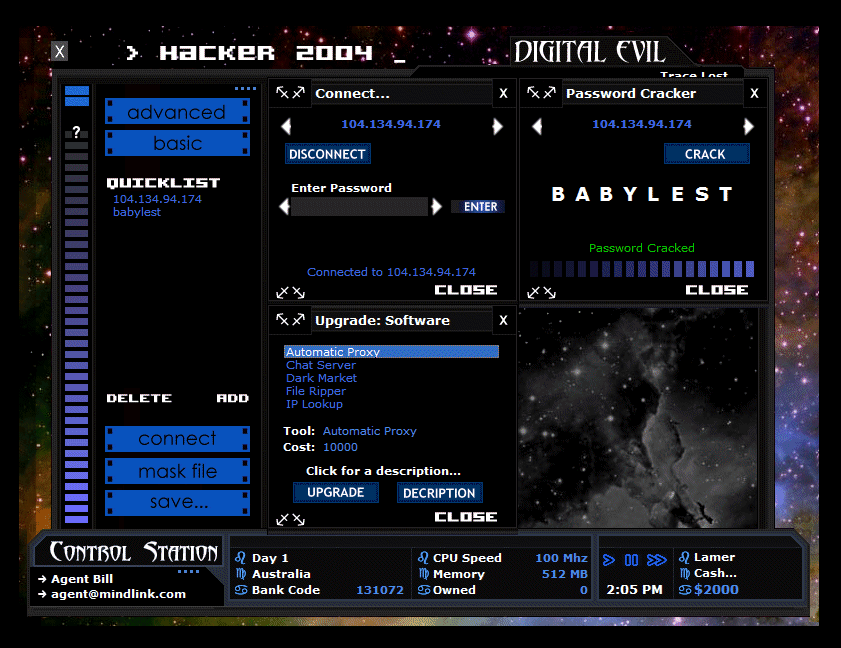Select File Ripper from the upgrade list
841x648 pixels.
pyautogui.click(x=315, y=391)
